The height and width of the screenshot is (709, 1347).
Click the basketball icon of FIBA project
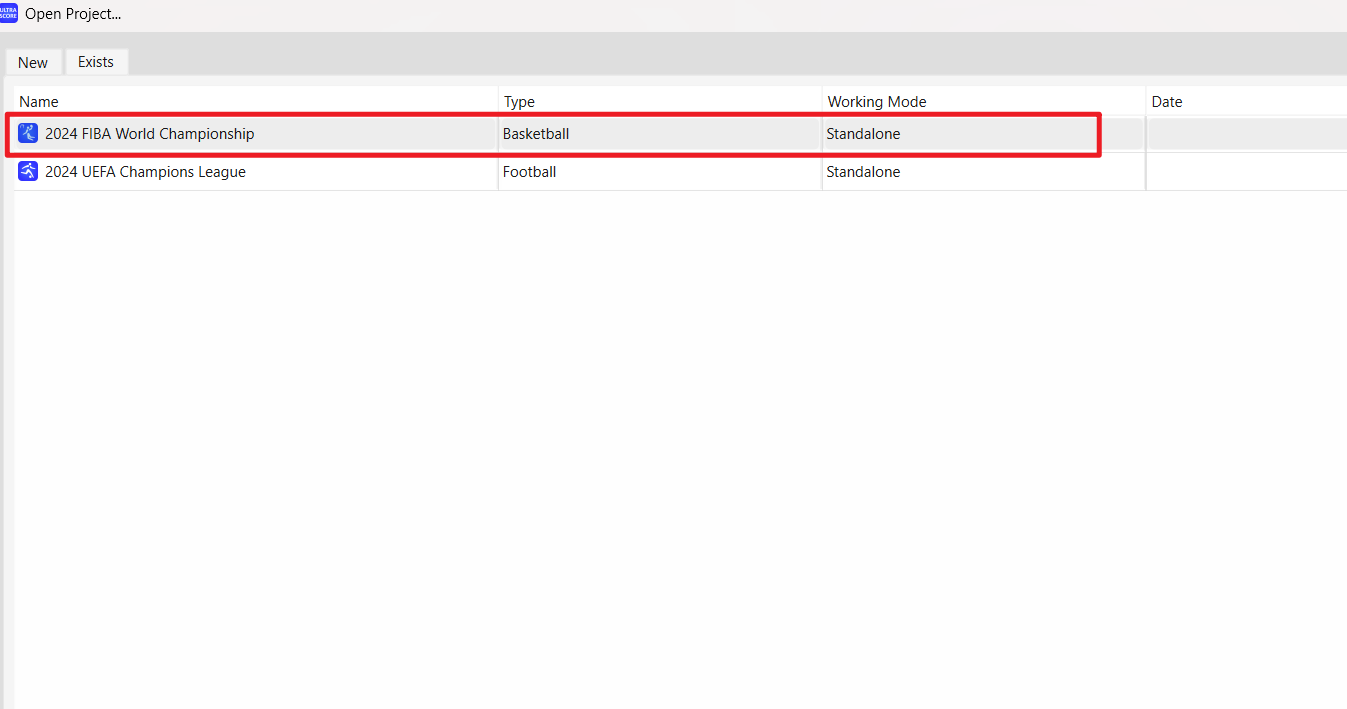[x=28, y=133]
